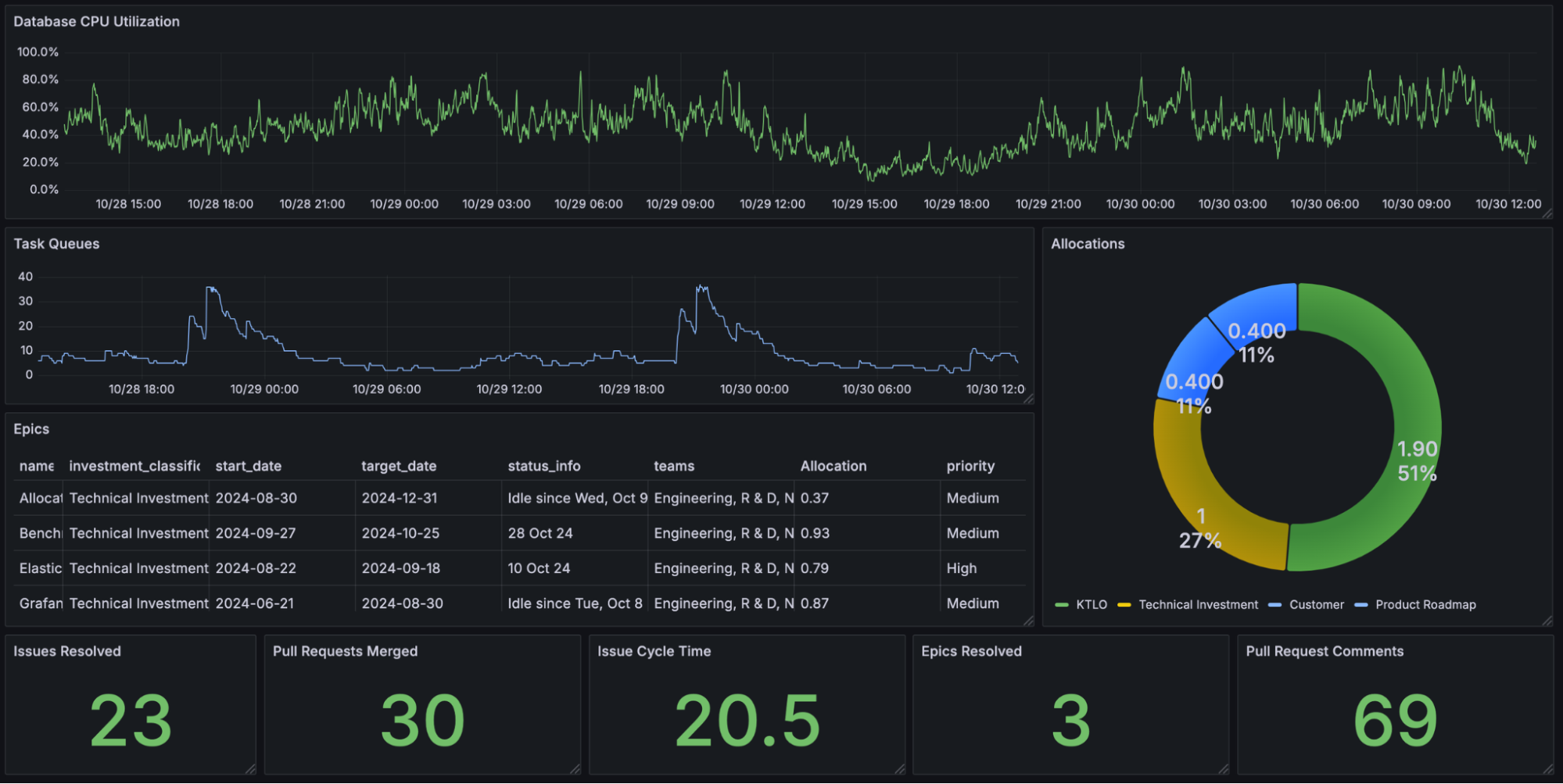Click the resize handle of Issue Cycle Time panel
This screenshot has height=784, width=1563.
tap(899, 769)
